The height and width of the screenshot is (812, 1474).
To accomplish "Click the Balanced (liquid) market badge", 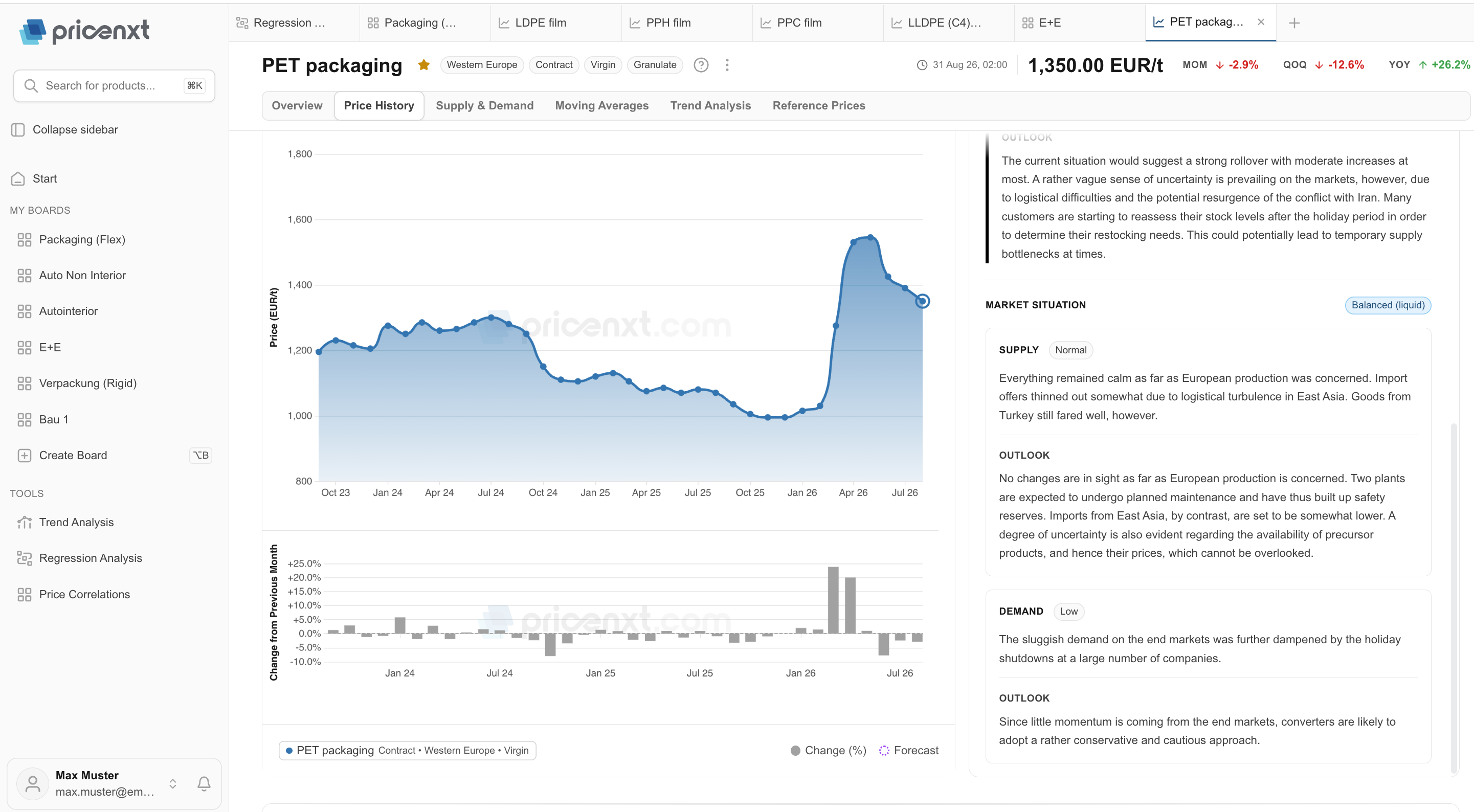I will click(x=1388, y=305).
